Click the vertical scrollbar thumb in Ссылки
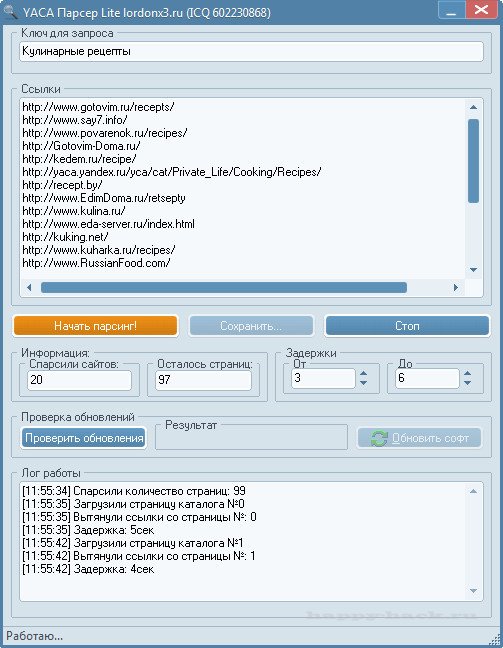The image size is (503, 648). point(474,161)
